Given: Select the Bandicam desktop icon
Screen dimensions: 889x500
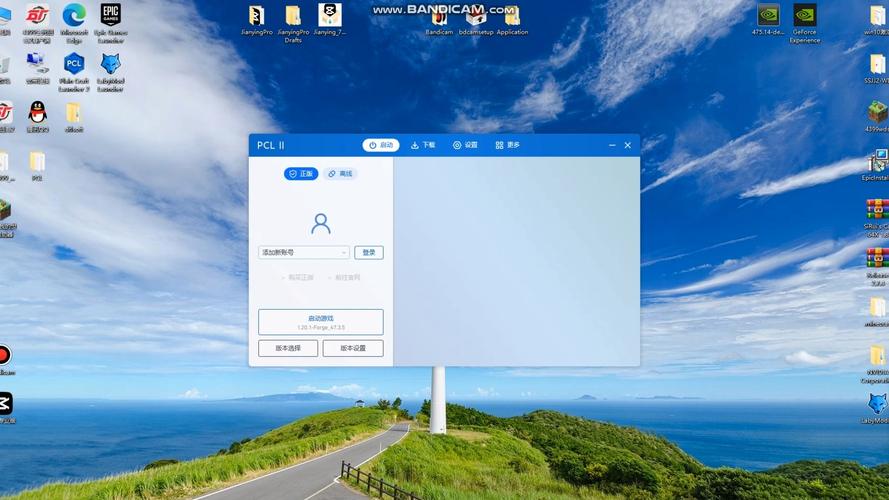Looking at the screenshot, I should [x=439, y=16].
